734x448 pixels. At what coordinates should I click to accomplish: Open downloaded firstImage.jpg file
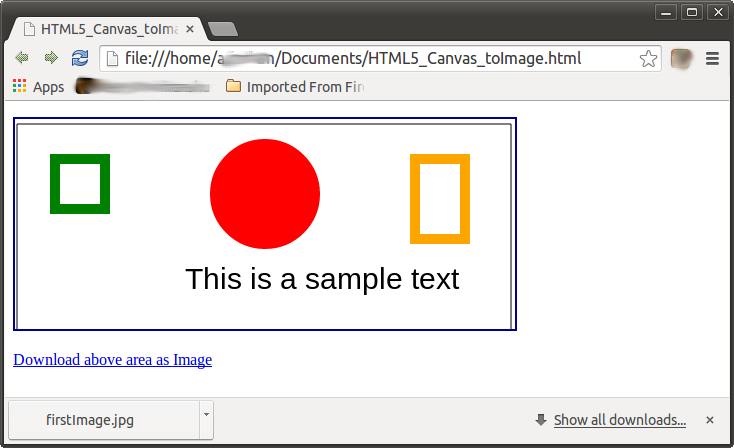pyautogui.click(x=90, y=420)
